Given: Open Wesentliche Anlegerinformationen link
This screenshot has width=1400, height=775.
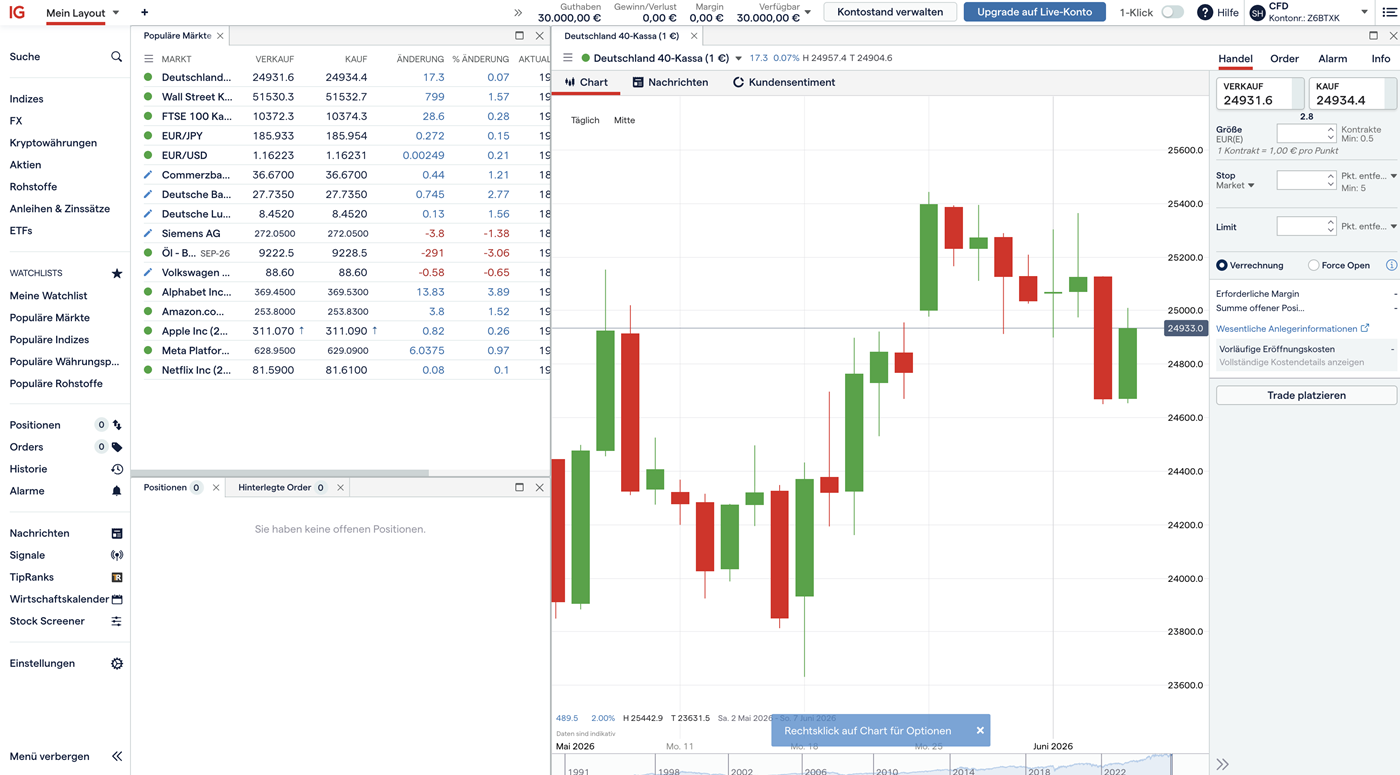Looking at the screenshot, I should (1292, 329).
